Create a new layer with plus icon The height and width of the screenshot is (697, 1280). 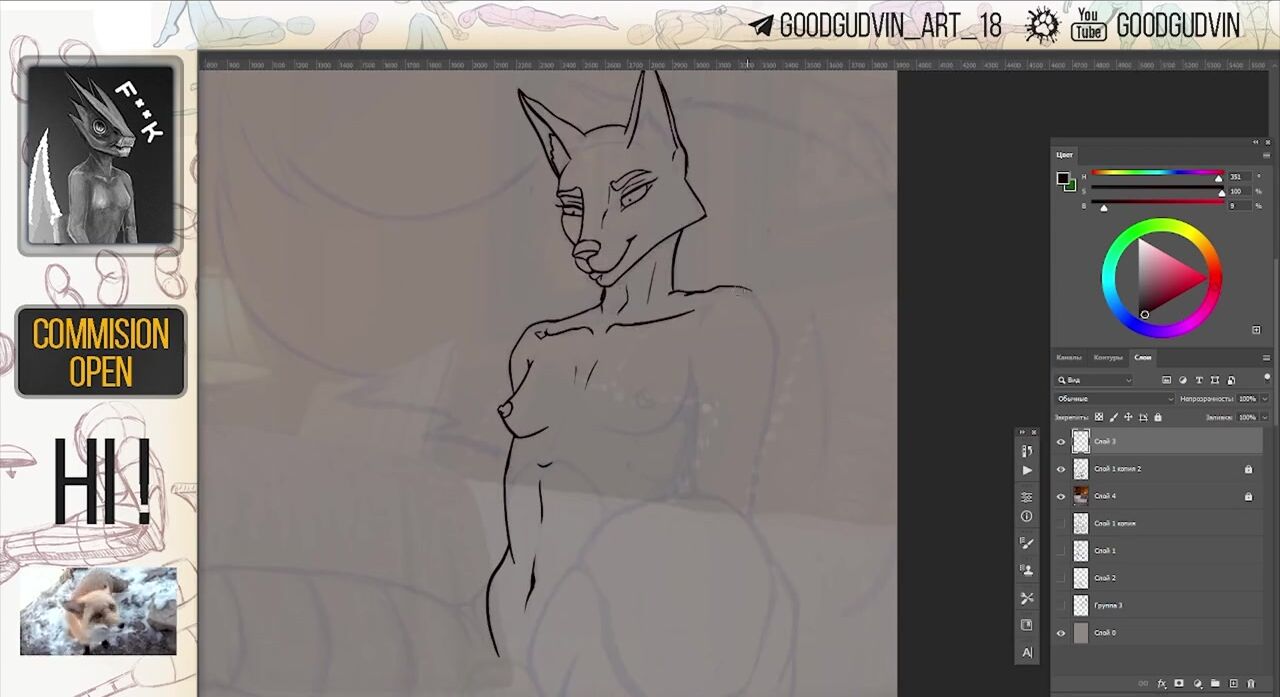pos(1233,684)
